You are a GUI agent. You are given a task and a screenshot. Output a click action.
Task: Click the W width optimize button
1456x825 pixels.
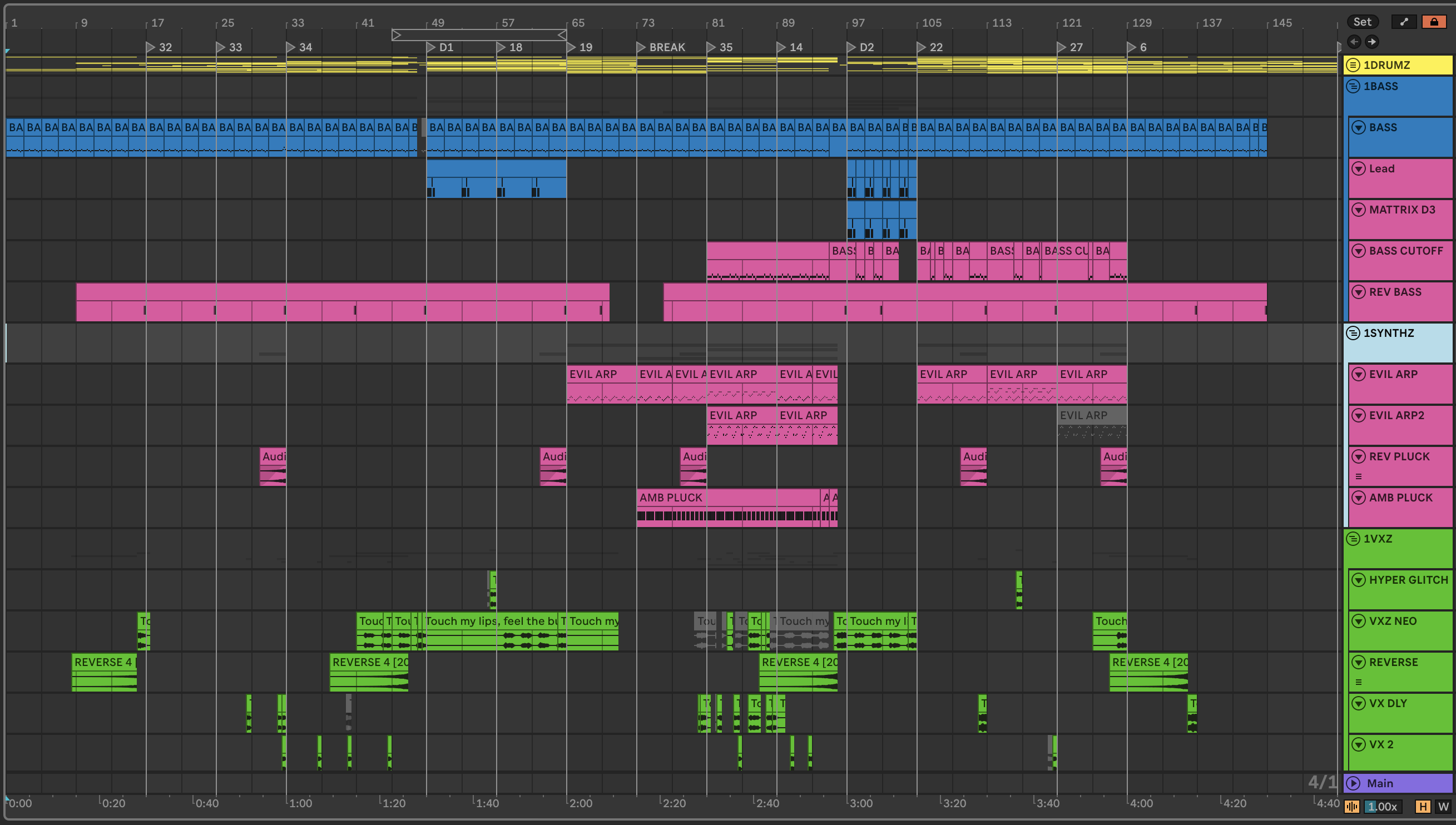[x=1443, y=806]
